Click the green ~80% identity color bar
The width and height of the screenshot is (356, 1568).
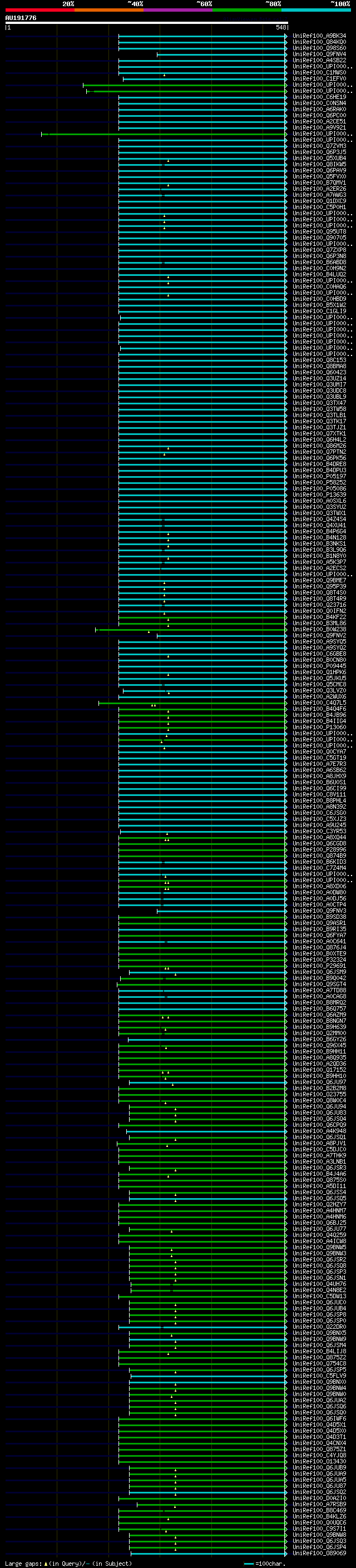click(247, 10)
